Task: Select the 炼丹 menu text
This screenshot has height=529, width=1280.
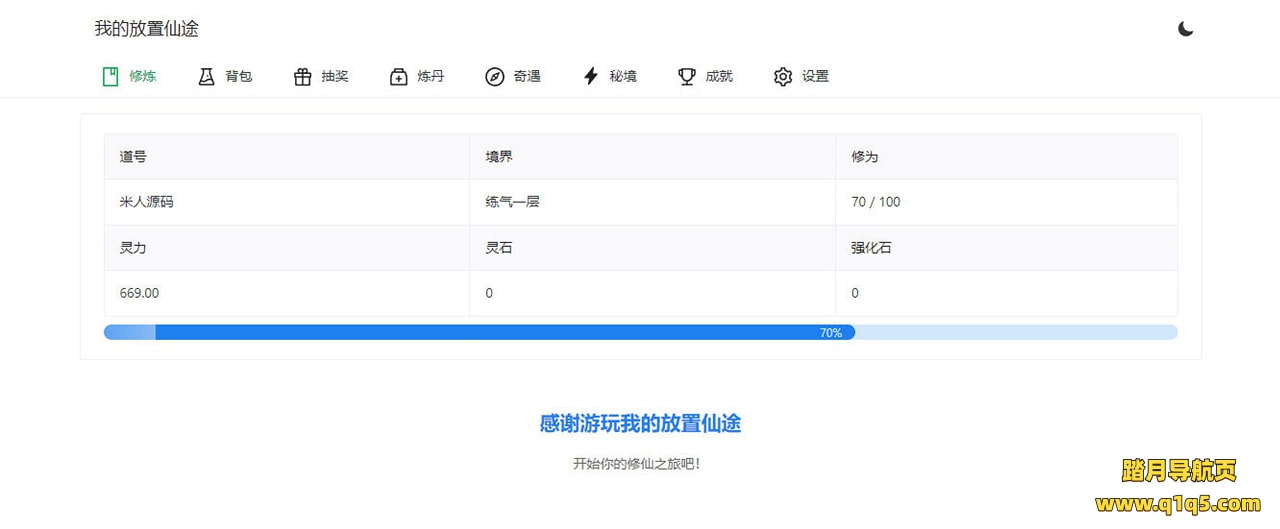Action: point(431,76)
